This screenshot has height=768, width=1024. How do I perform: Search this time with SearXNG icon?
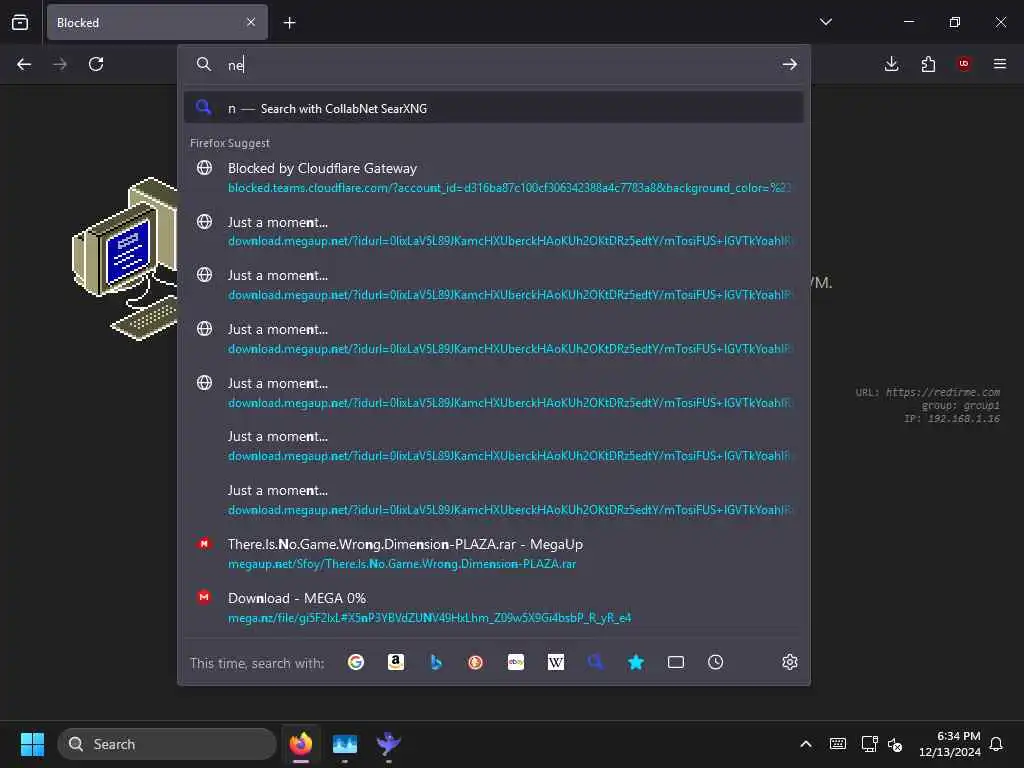point(596,662)
